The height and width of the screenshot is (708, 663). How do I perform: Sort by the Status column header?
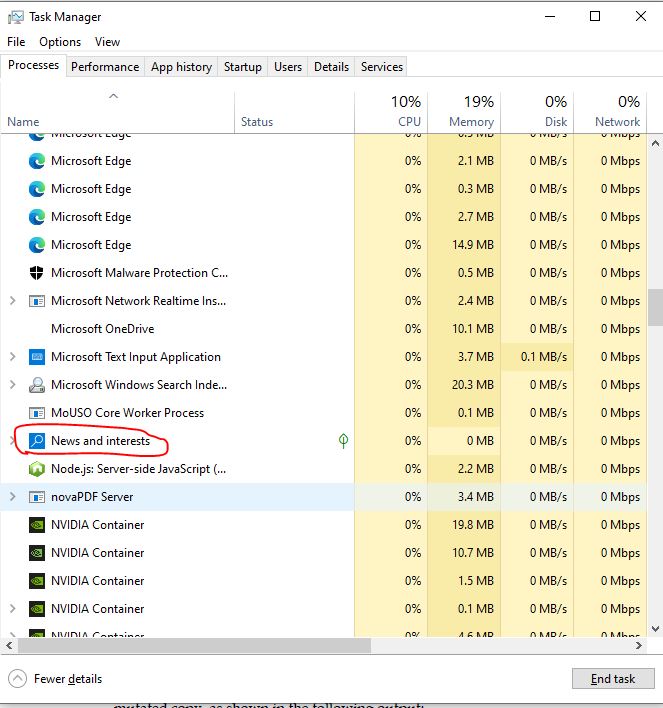point(294,113)
